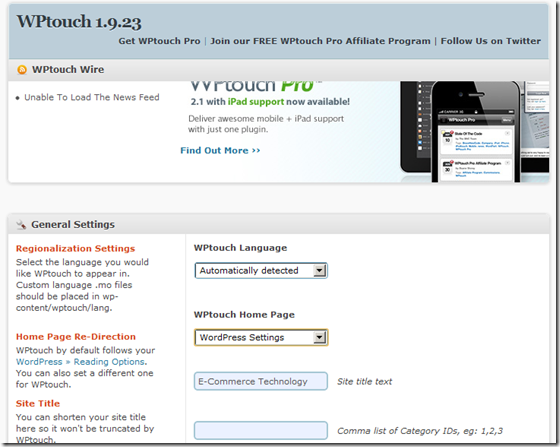Image resolution: width=560 pixels, height=447 pixels.
Task: Follow Us on Twitter link
Action: [491, 41]
